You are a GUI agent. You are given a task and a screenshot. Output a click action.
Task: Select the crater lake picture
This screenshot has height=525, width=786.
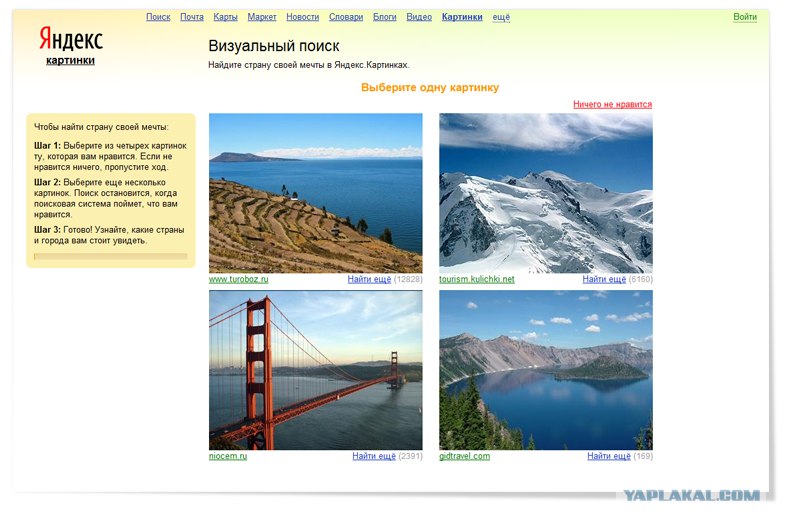(545, 370)
